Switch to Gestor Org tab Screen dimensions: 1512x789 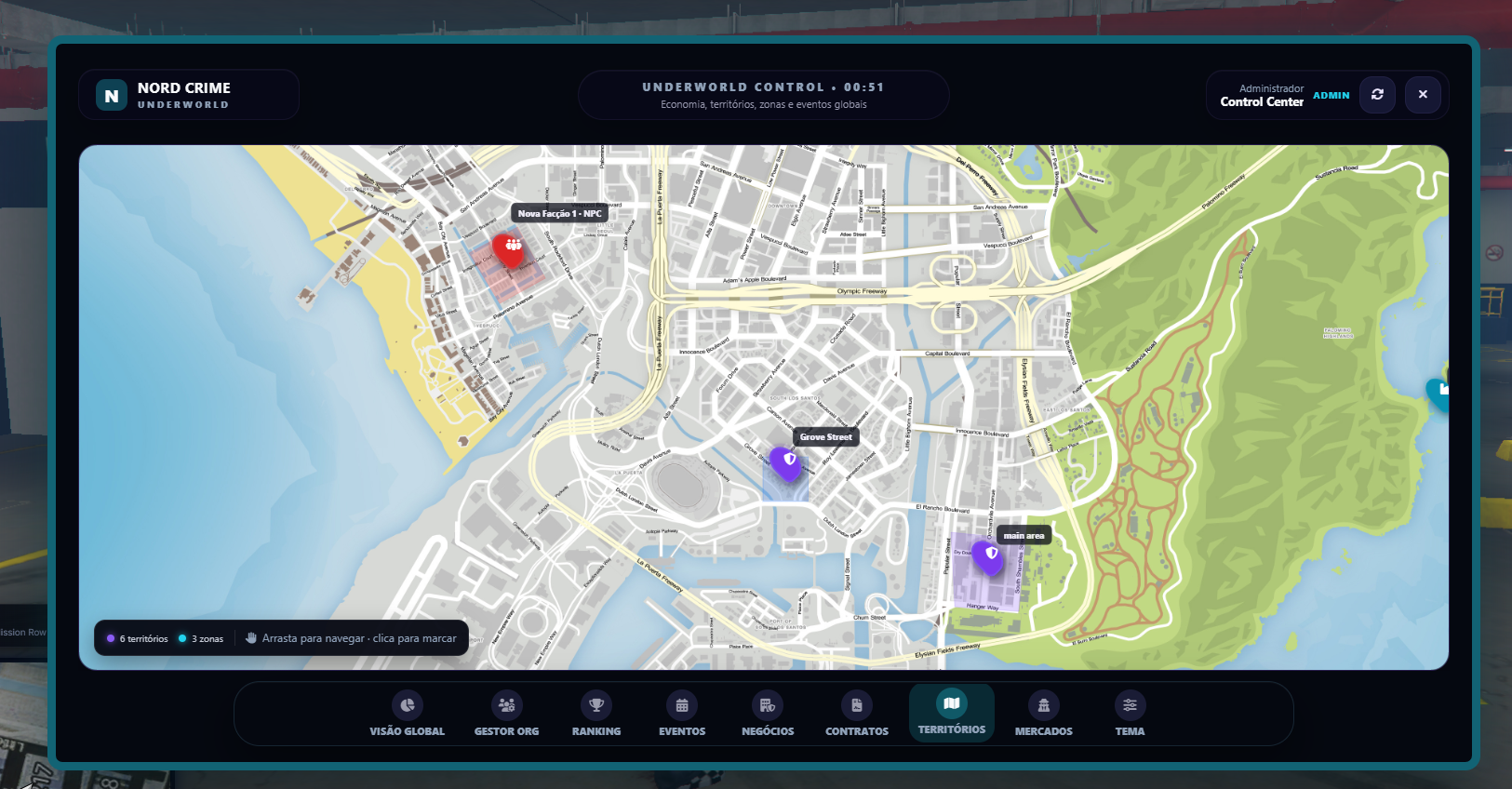[506, 715]
